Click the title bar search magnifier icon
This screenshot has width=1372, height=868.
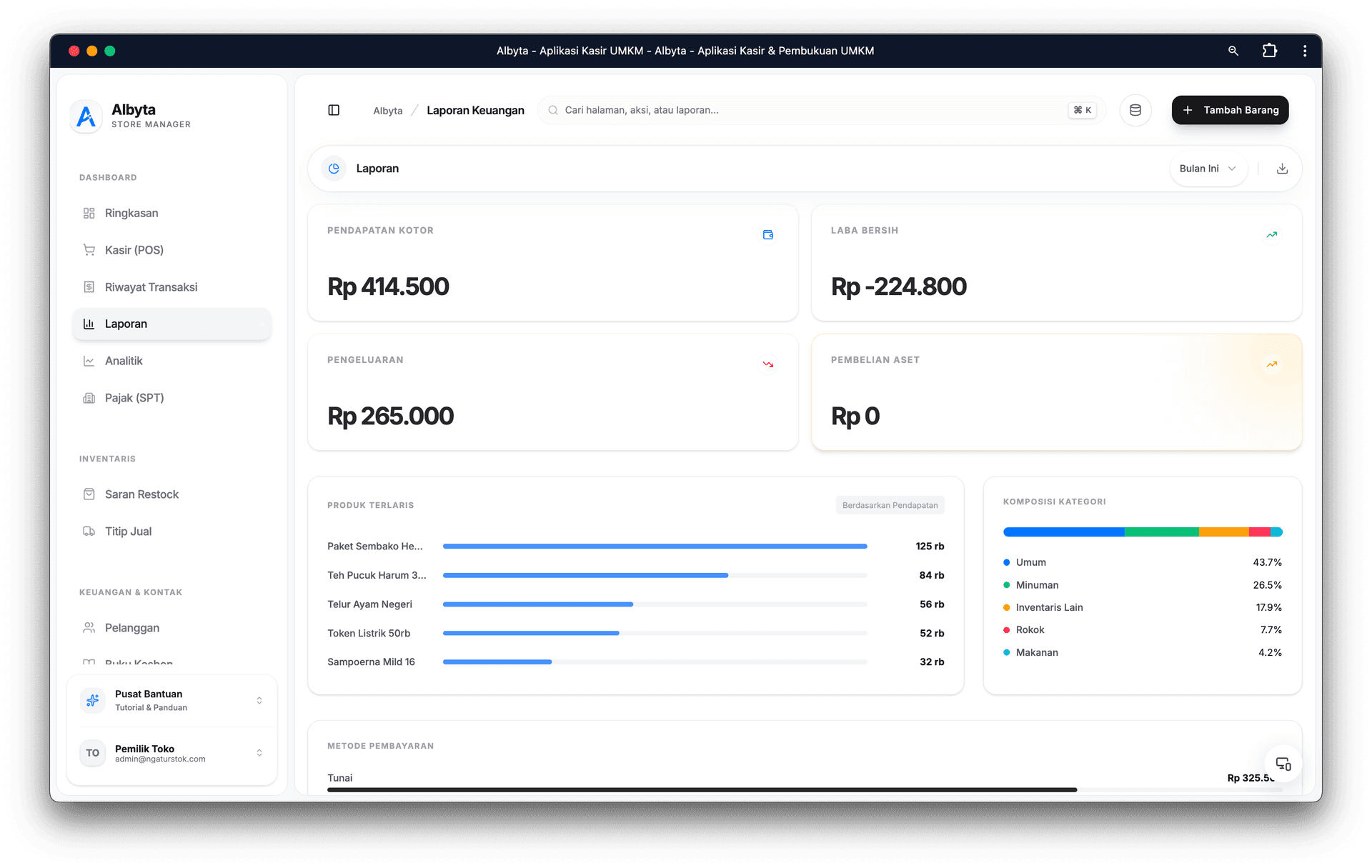(1233, 51)
